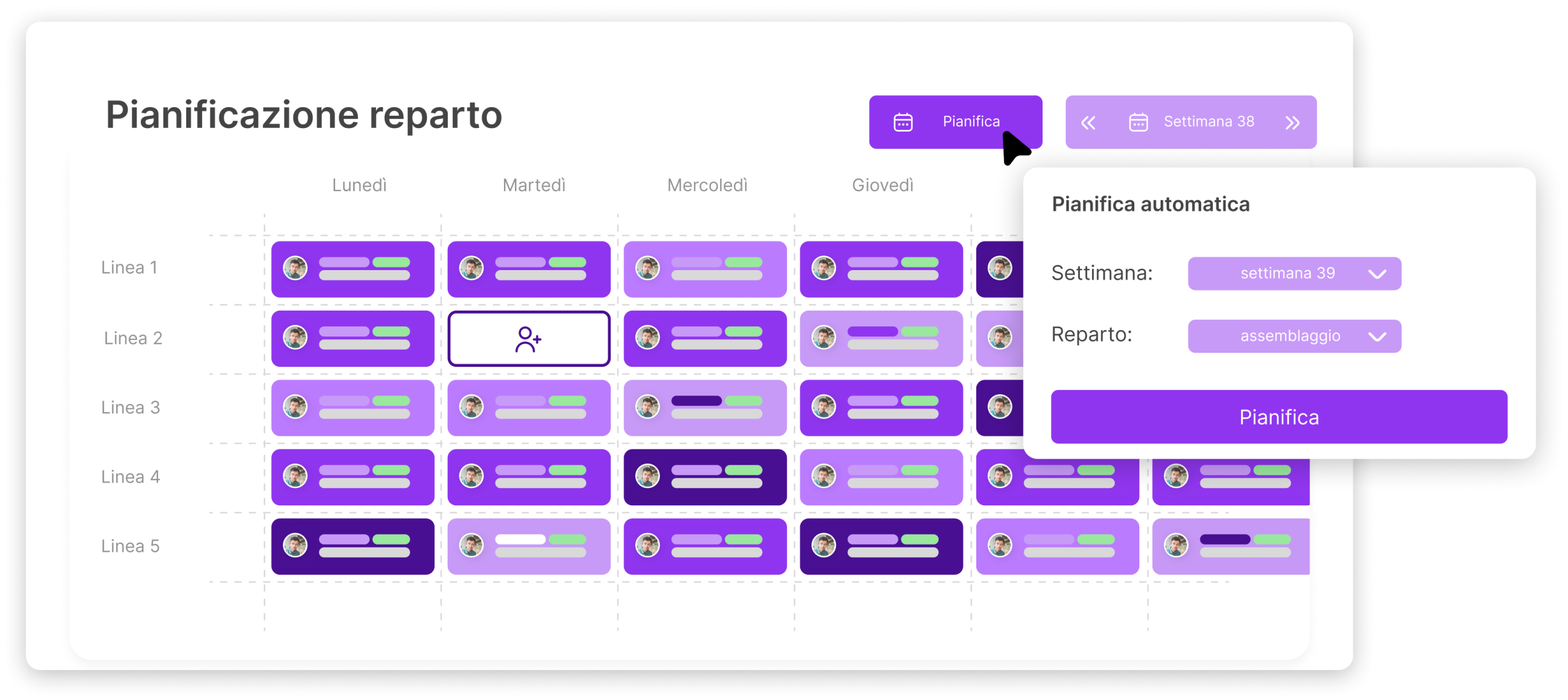Screen dimensions: 1568x700
Task: Click worker avatar in Linea 5 Giovedì
Action: [x=824, y=545]
